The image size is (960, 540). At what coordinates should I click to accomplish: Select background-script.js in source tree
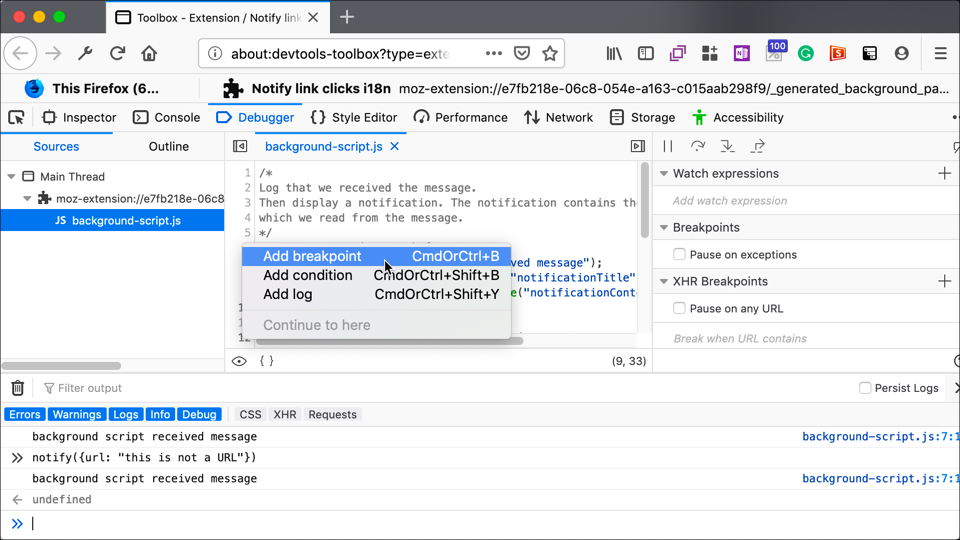point(113,220)
